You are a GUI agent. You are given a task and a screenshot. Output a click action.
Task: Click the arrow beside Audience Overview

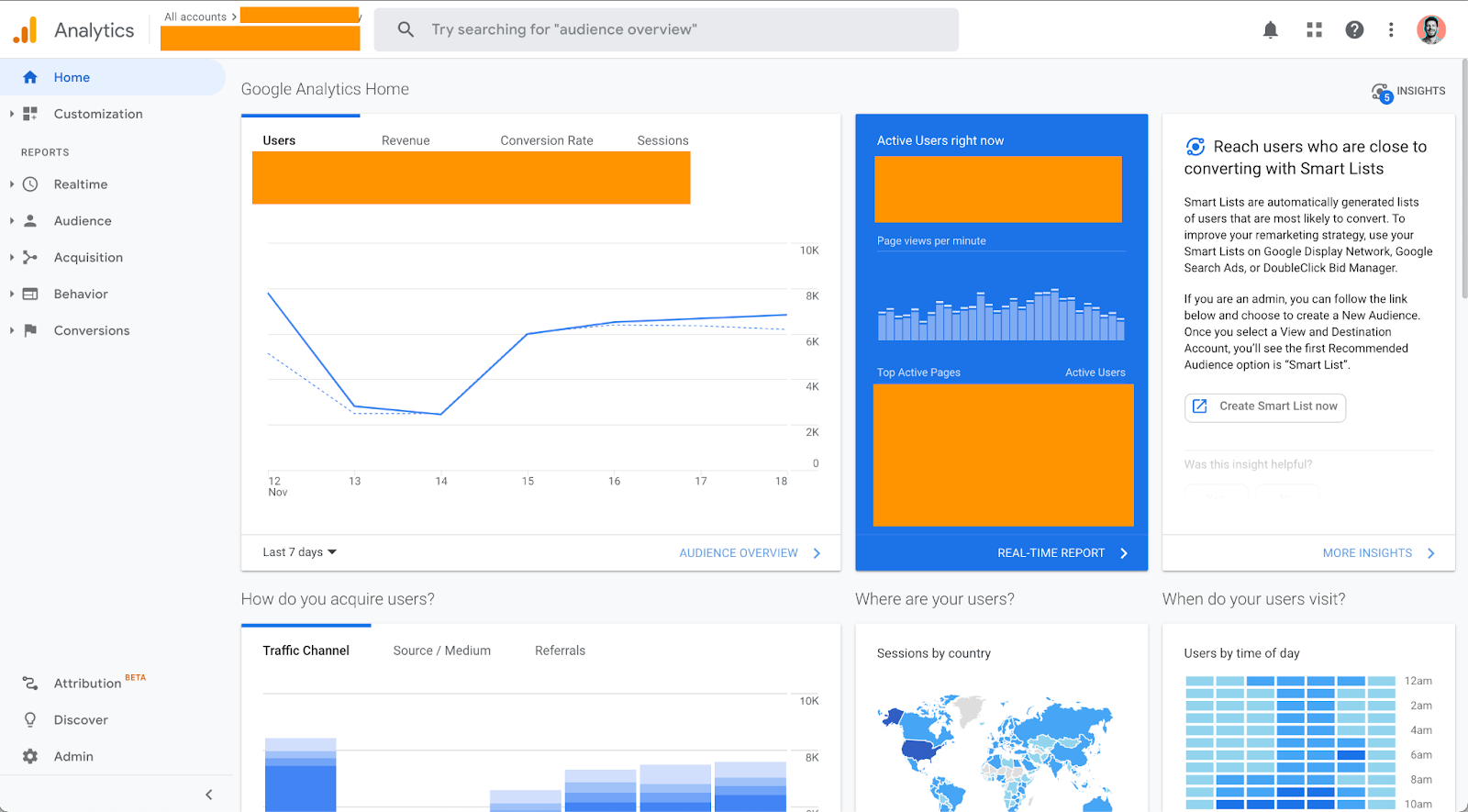(817, 553)
